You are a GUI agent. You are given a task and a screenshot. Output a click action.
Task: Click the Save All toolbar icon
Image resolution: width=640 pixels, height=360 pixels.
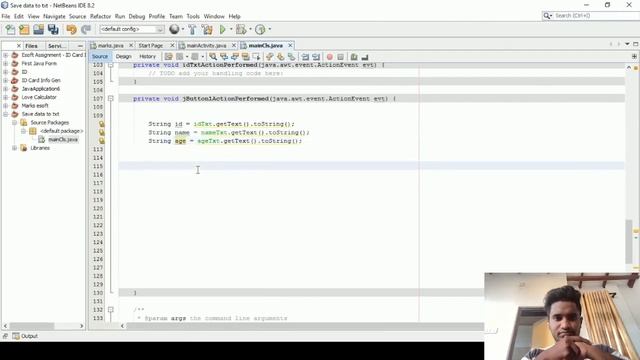tap(53, 29)
